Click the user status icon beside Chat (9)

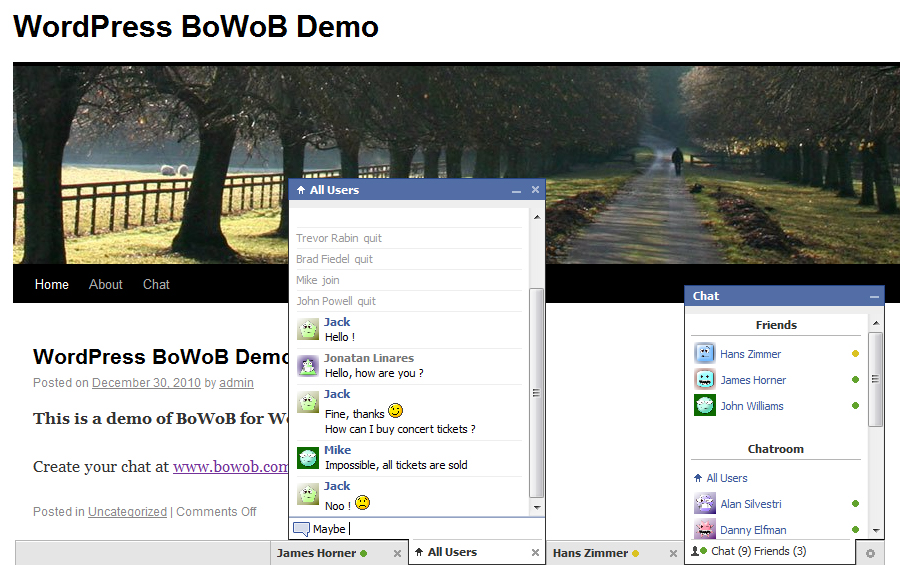[x=699, y=551]
